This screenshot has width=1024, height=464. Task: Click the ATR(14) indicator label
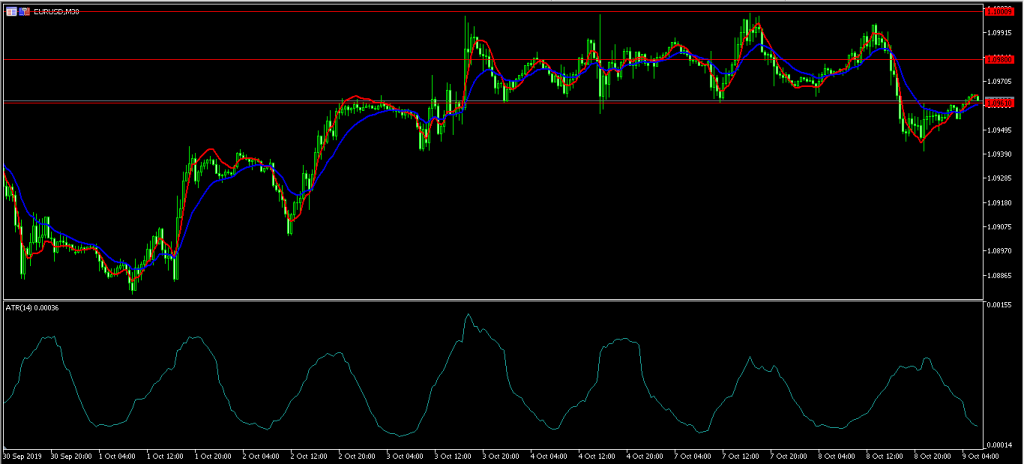tap(33, 307)
